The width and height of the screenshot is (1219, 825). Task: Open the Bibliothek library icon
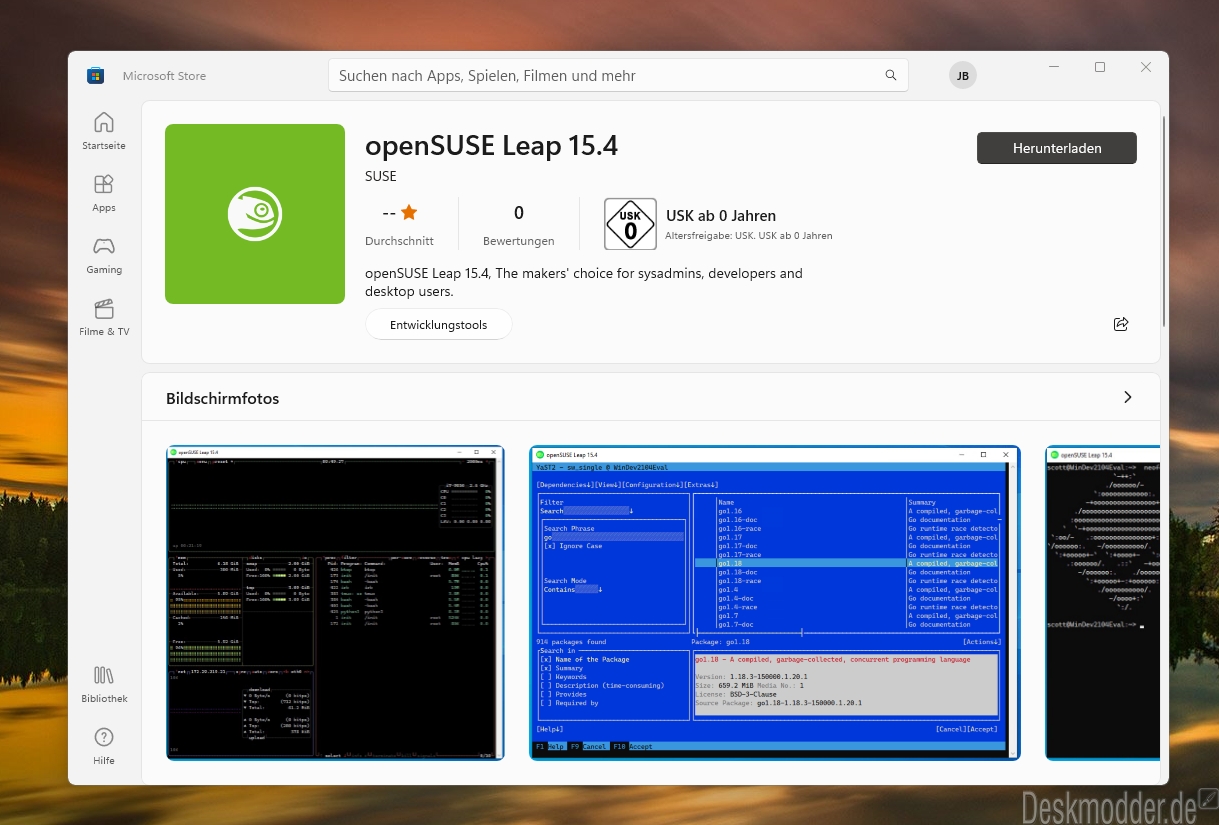104,684
